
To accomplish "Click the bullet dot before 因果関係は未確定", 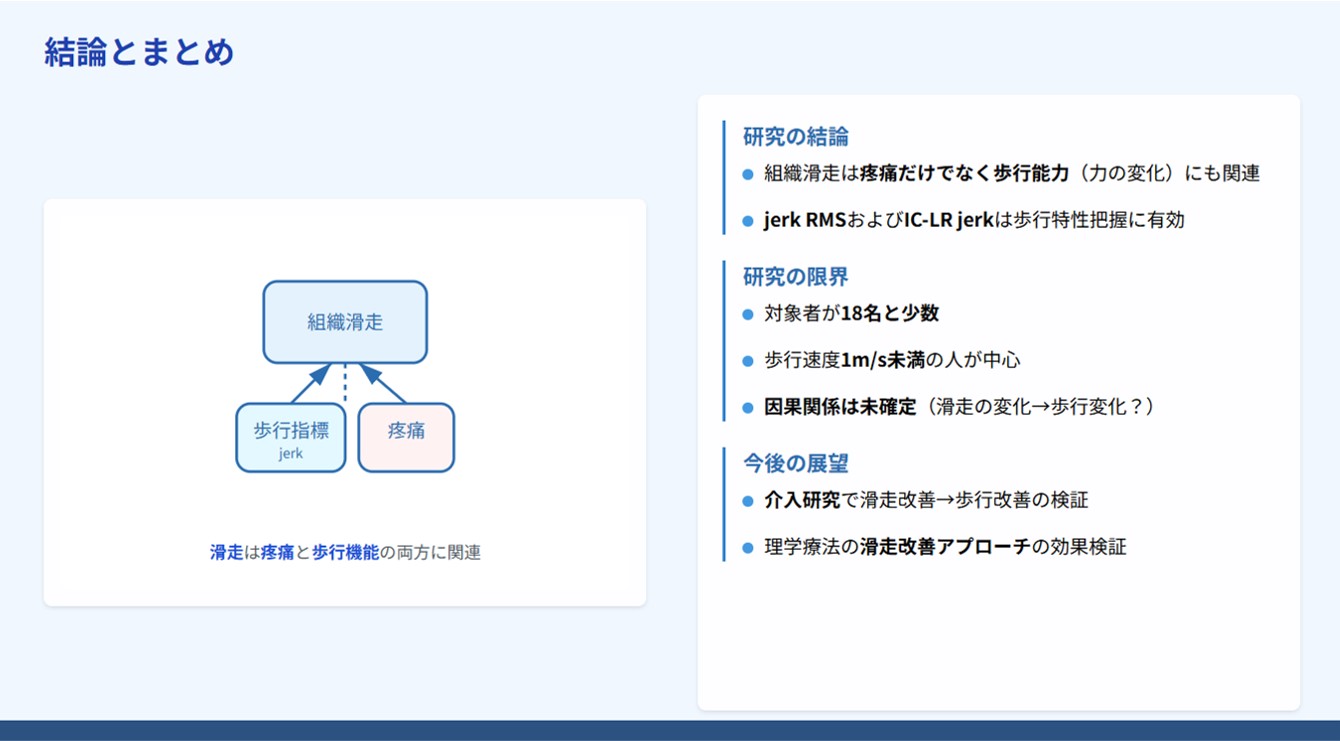I will point(748,408).
